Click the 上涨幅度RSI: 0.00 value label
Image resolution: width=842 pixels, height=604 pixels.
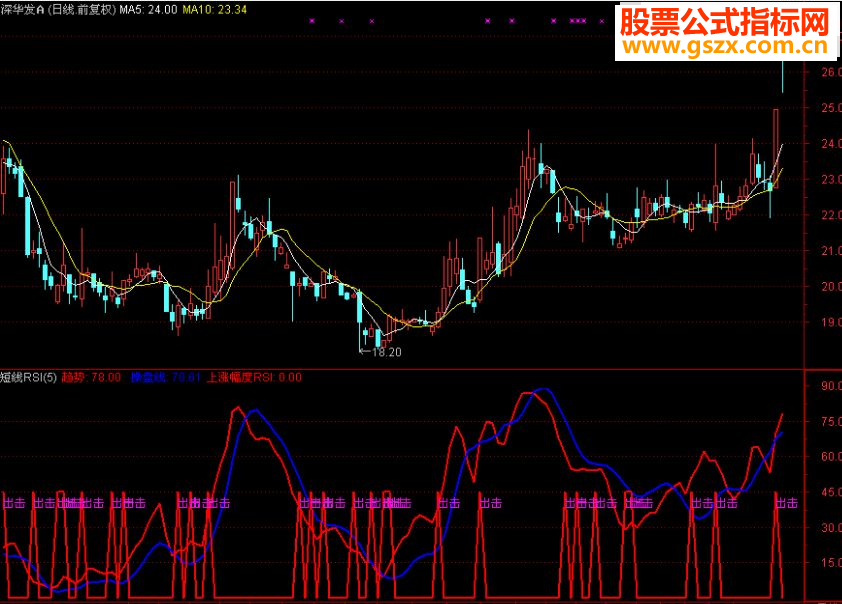(255, 377)
